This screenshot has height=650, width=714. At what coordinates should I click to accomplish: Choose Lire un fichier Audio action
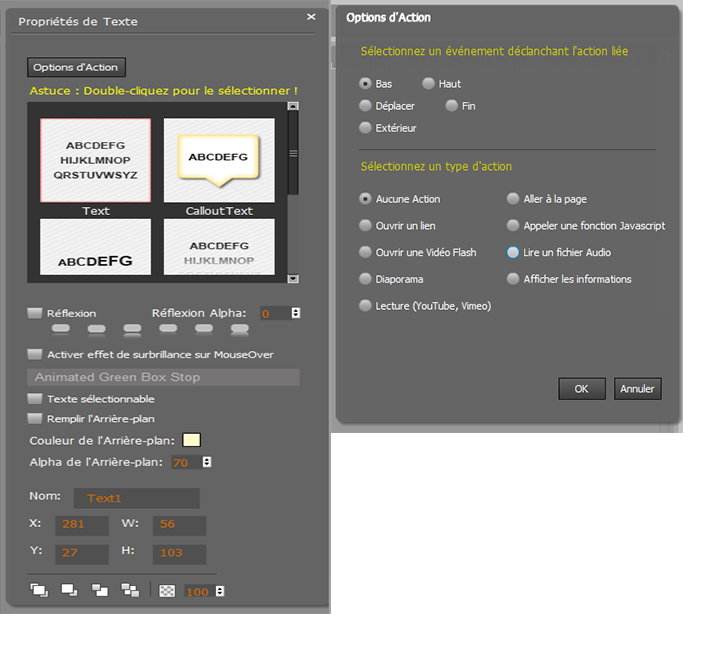513,252
